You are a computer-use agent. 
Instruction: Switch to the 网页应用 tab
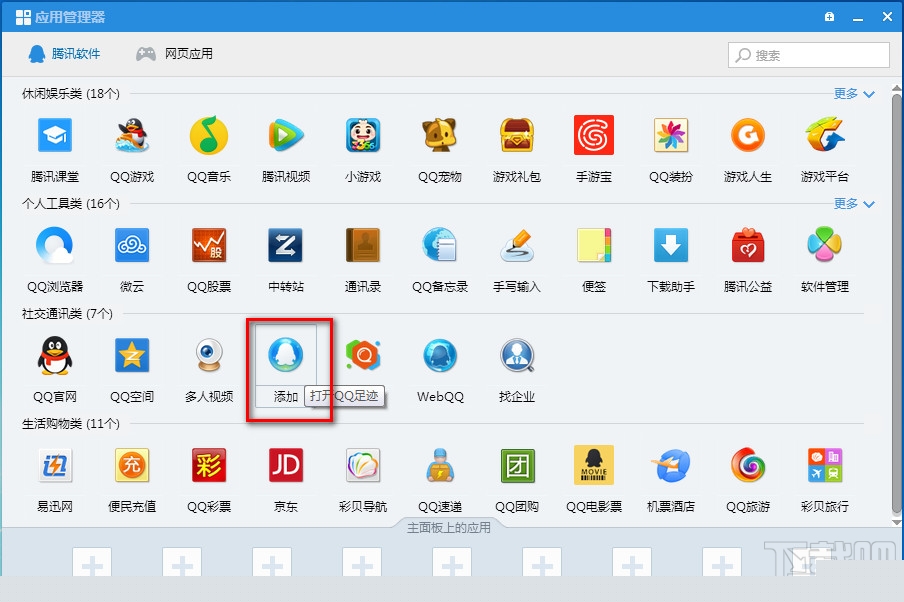click(174, 54)
